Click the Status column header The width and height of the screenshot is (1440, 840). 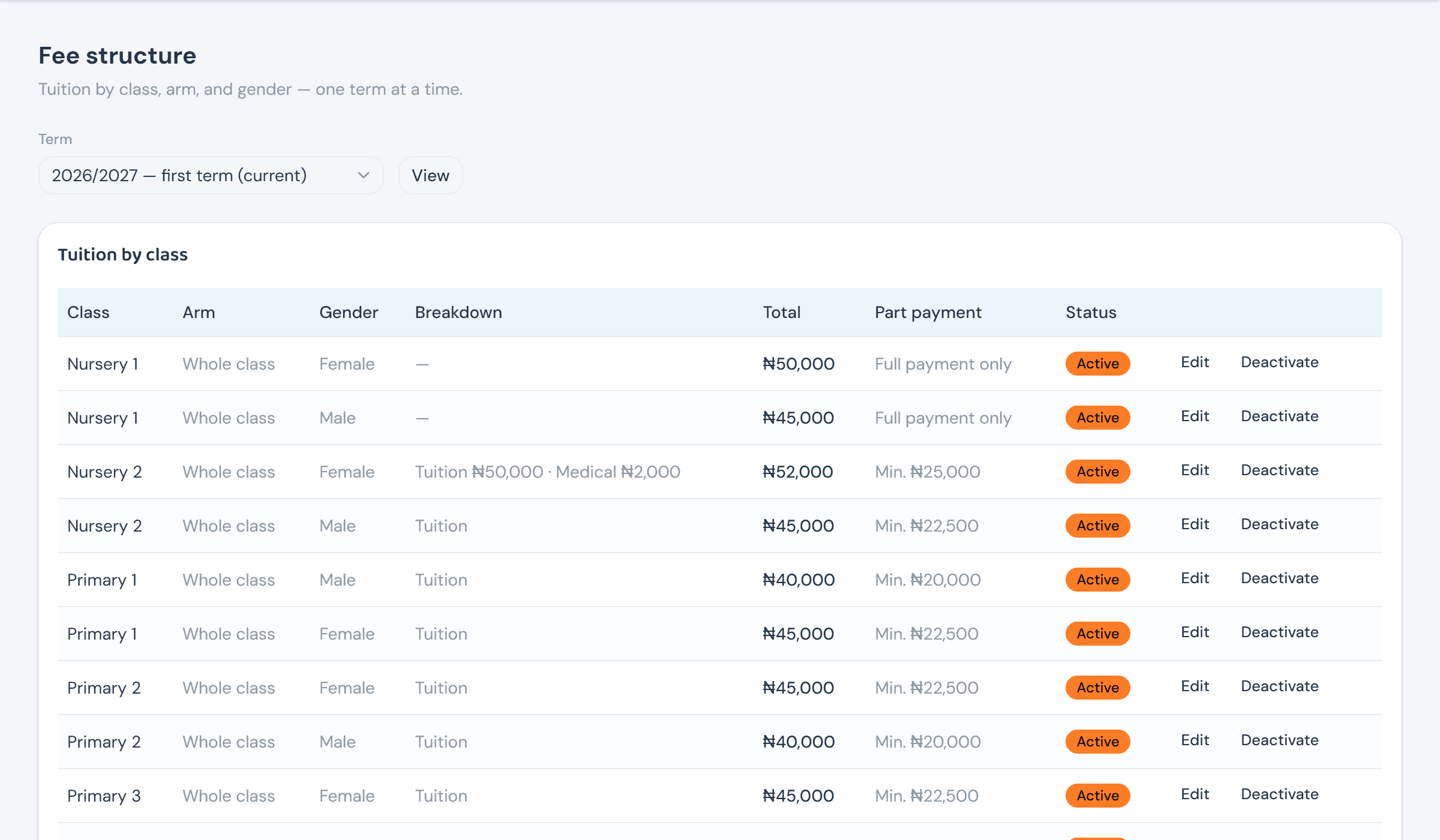coord(1091,312)
